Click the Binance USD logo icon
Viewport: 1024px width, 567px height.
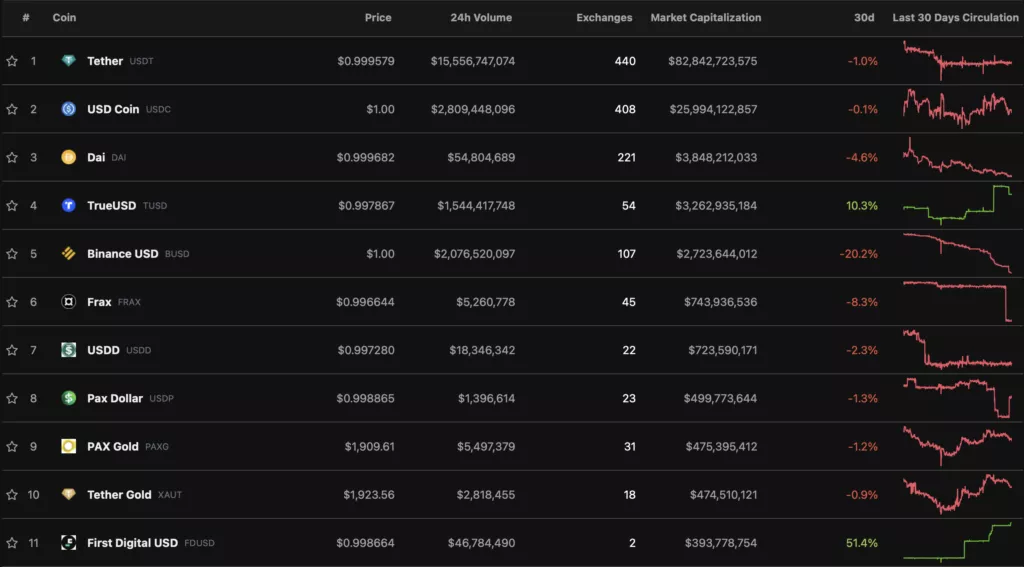(68, 253)
